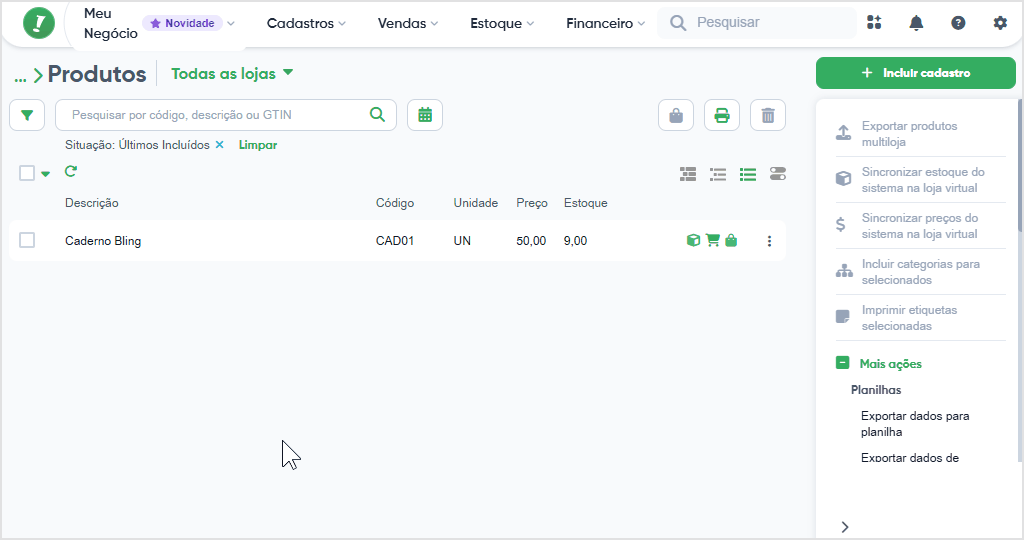Click the Código column header
The width and height of the screenshot is (1024, 540).
[x=394, y=203]
